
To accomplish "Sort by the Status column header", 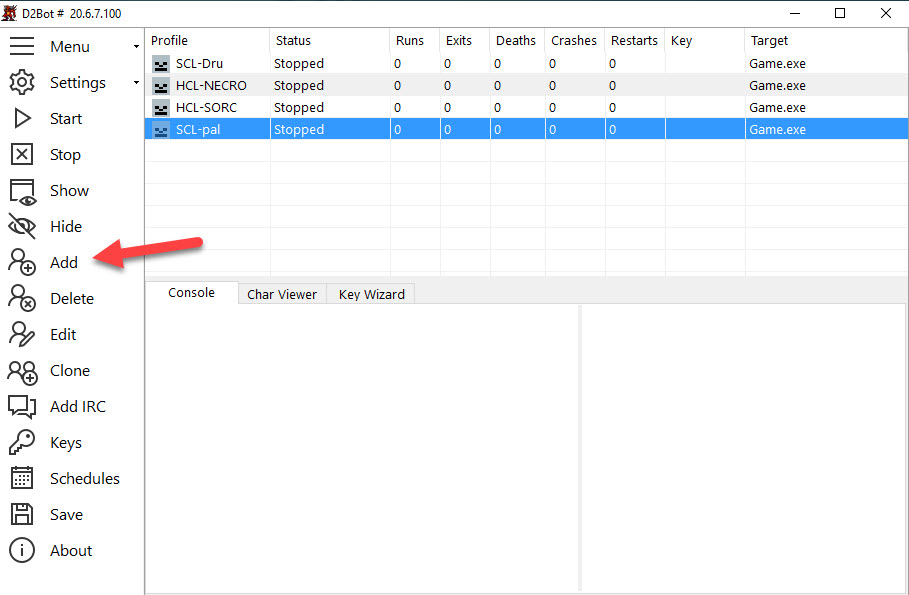I will (330, 41).
